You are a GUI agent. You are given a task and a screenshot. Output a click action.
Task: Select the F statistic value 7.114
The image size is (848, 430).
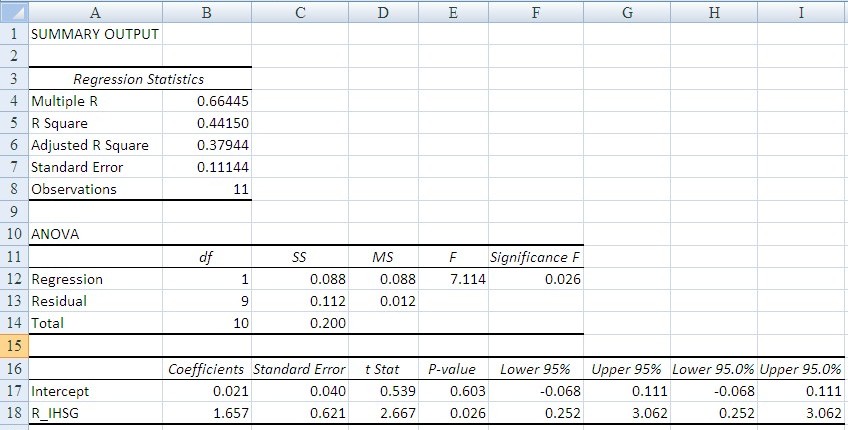coord(455,279)
